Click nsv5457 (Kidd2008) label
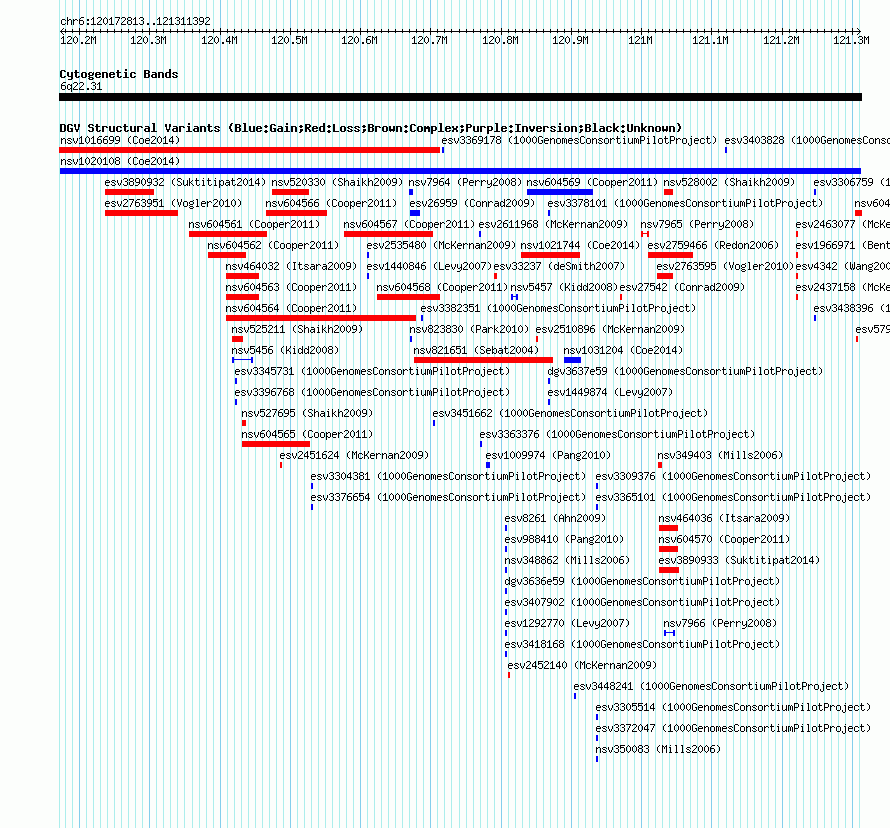The image size is (890, 828). 564,287
